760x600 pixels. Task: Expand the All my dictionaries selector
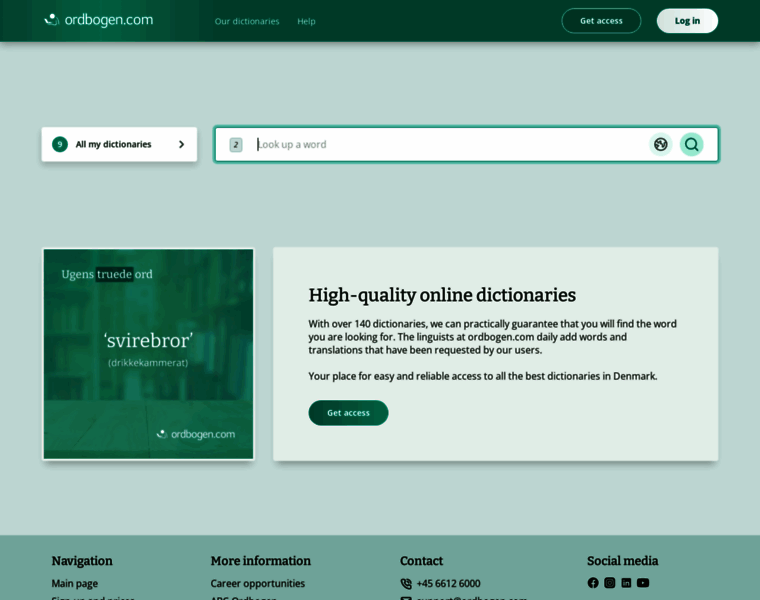pyautogui.click(x=119, y=144)
